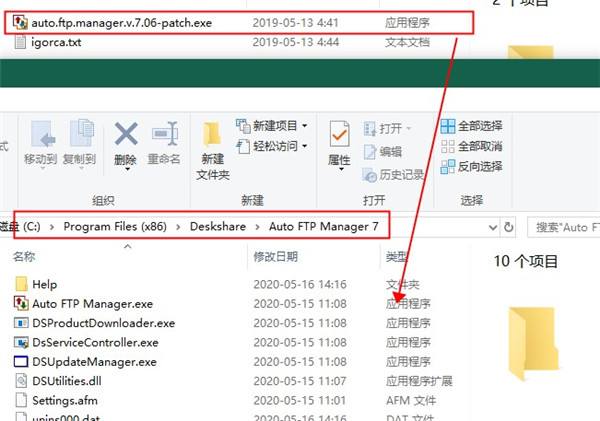The height and width of the screenshot is (421, 600).
Task: Open the 打开 dropdown arrow in ribbon
Action: (x=410, y=128)
